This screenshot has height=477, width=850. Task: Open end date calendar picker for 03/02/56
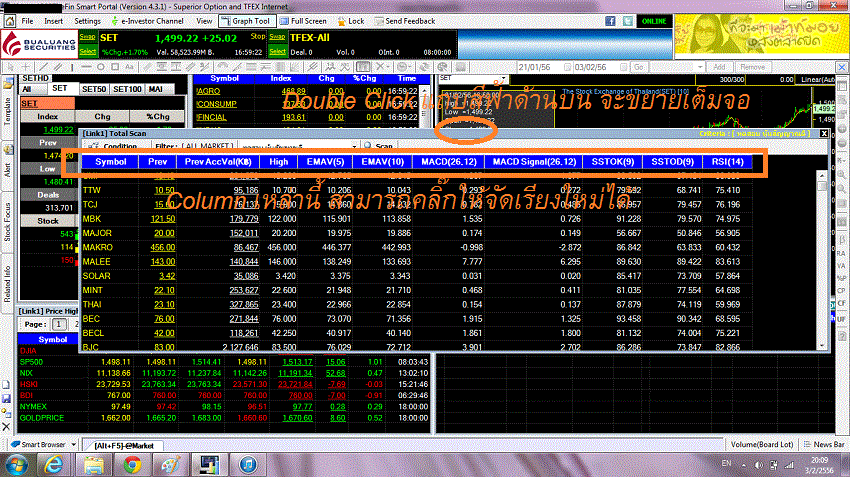click(623, 67)
